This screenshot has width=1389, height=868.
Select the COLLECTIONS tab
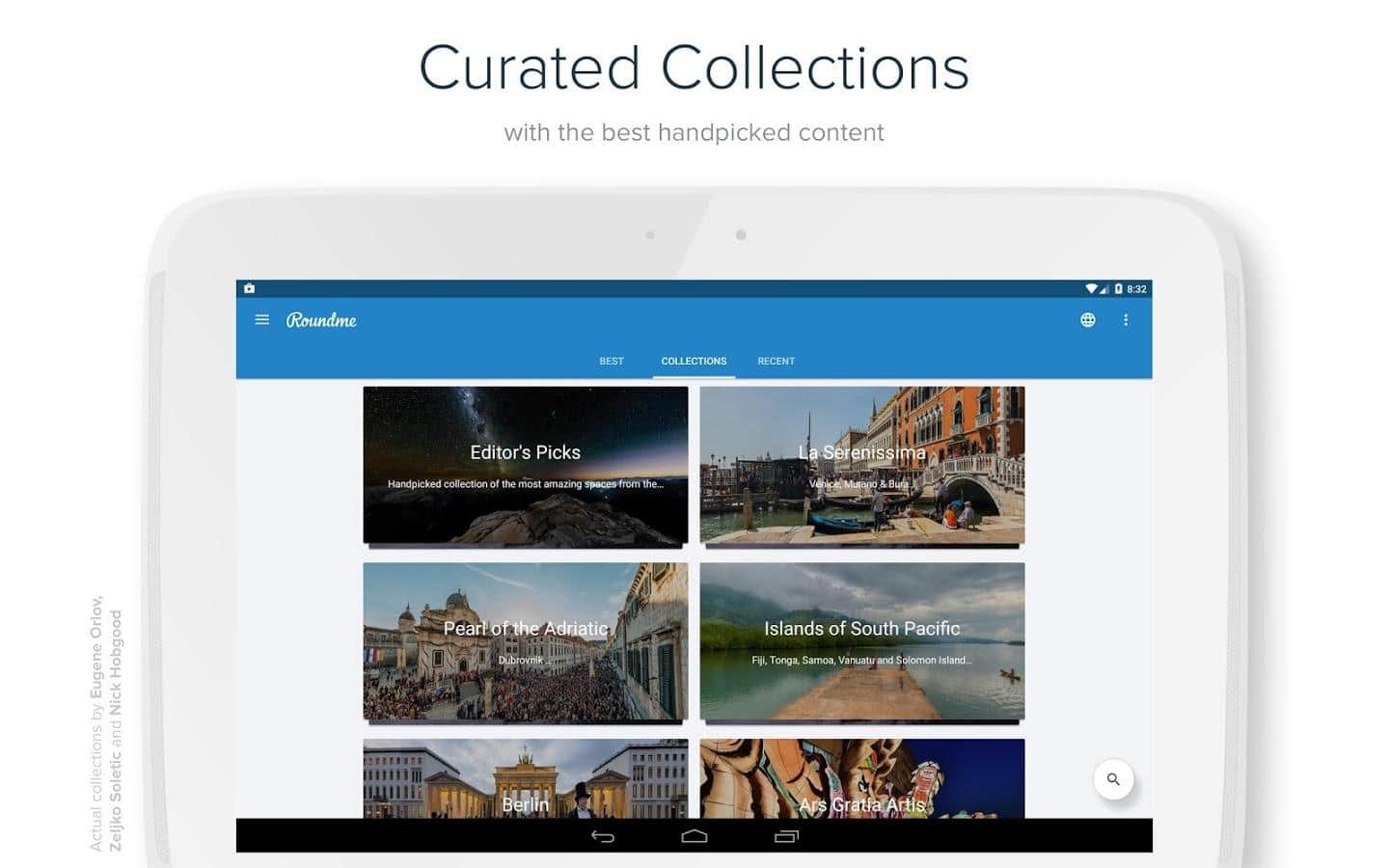pyautogui.click(x=694, y=361)
